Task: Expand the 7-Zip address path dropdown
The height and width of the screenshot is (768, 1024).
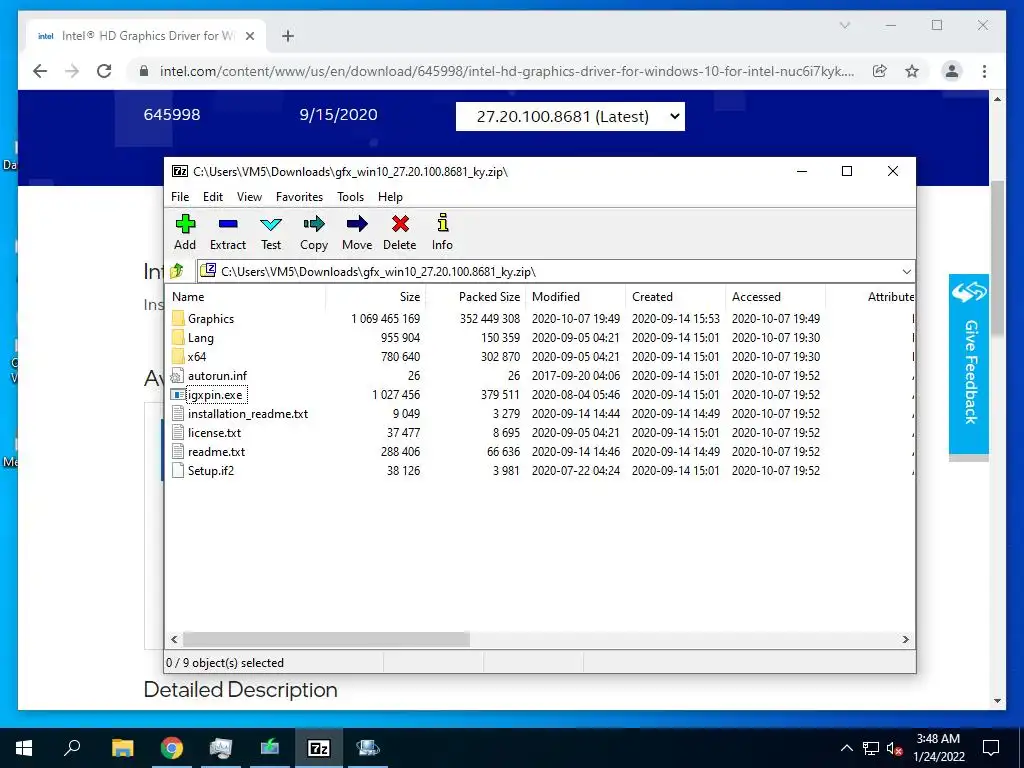Action: point(906,272)
